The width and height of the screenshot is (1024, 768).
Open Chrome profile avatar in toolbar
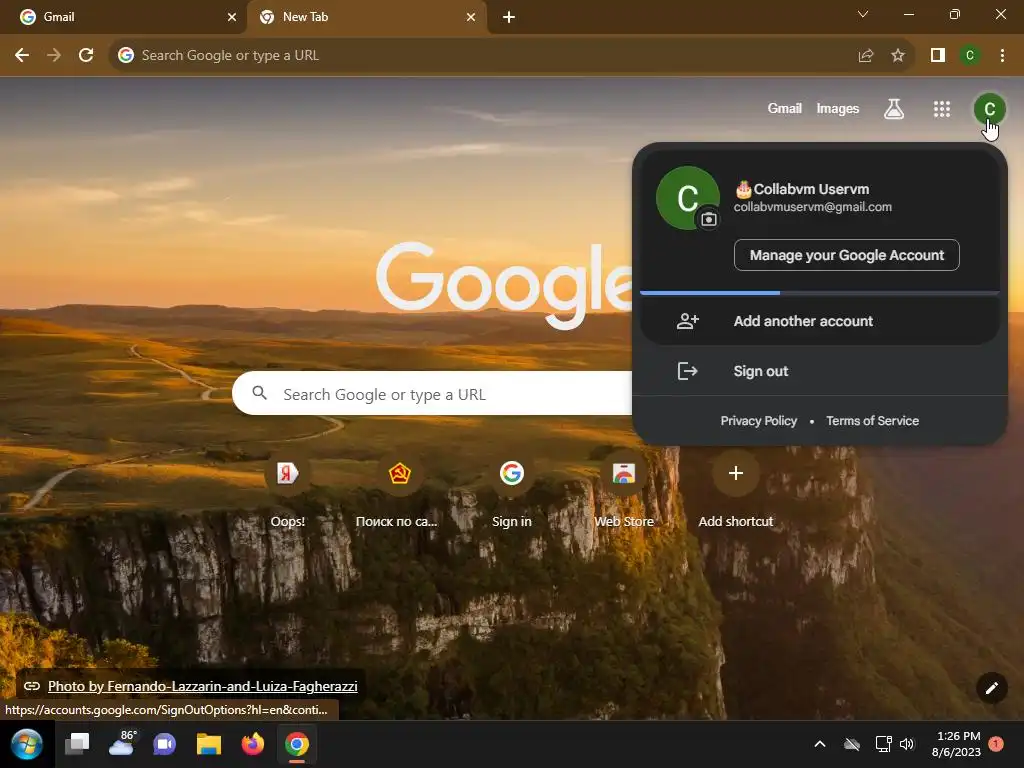click(x=970, y=56)
